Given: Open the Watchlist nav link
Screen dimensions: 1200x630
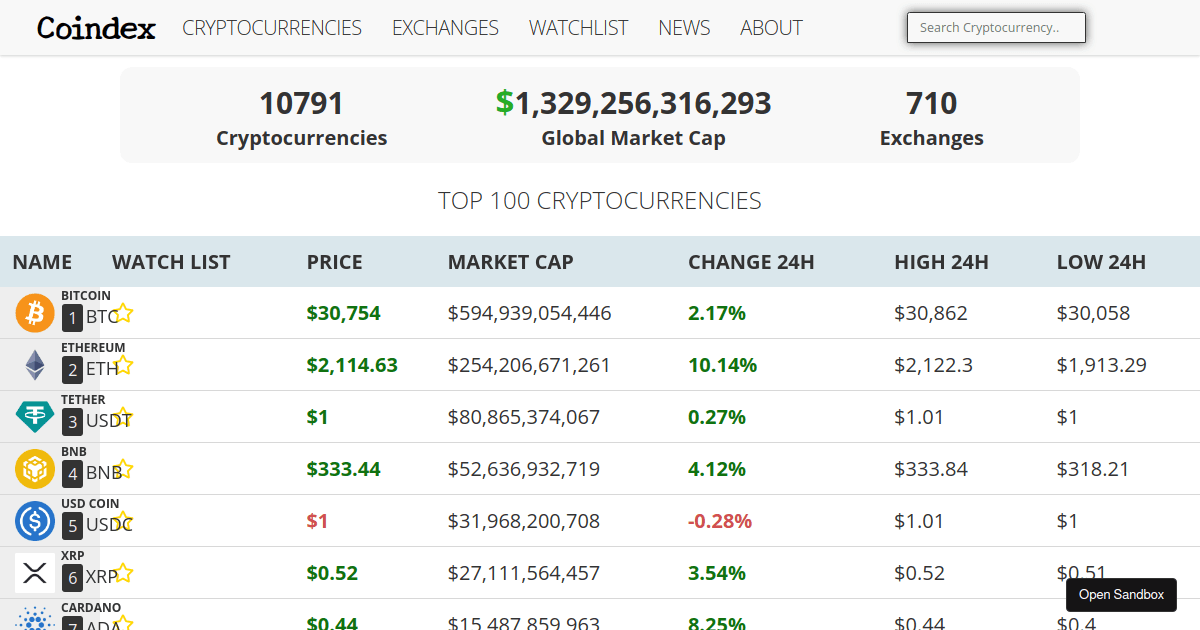Looking at the screenshot, I should 578,28.
